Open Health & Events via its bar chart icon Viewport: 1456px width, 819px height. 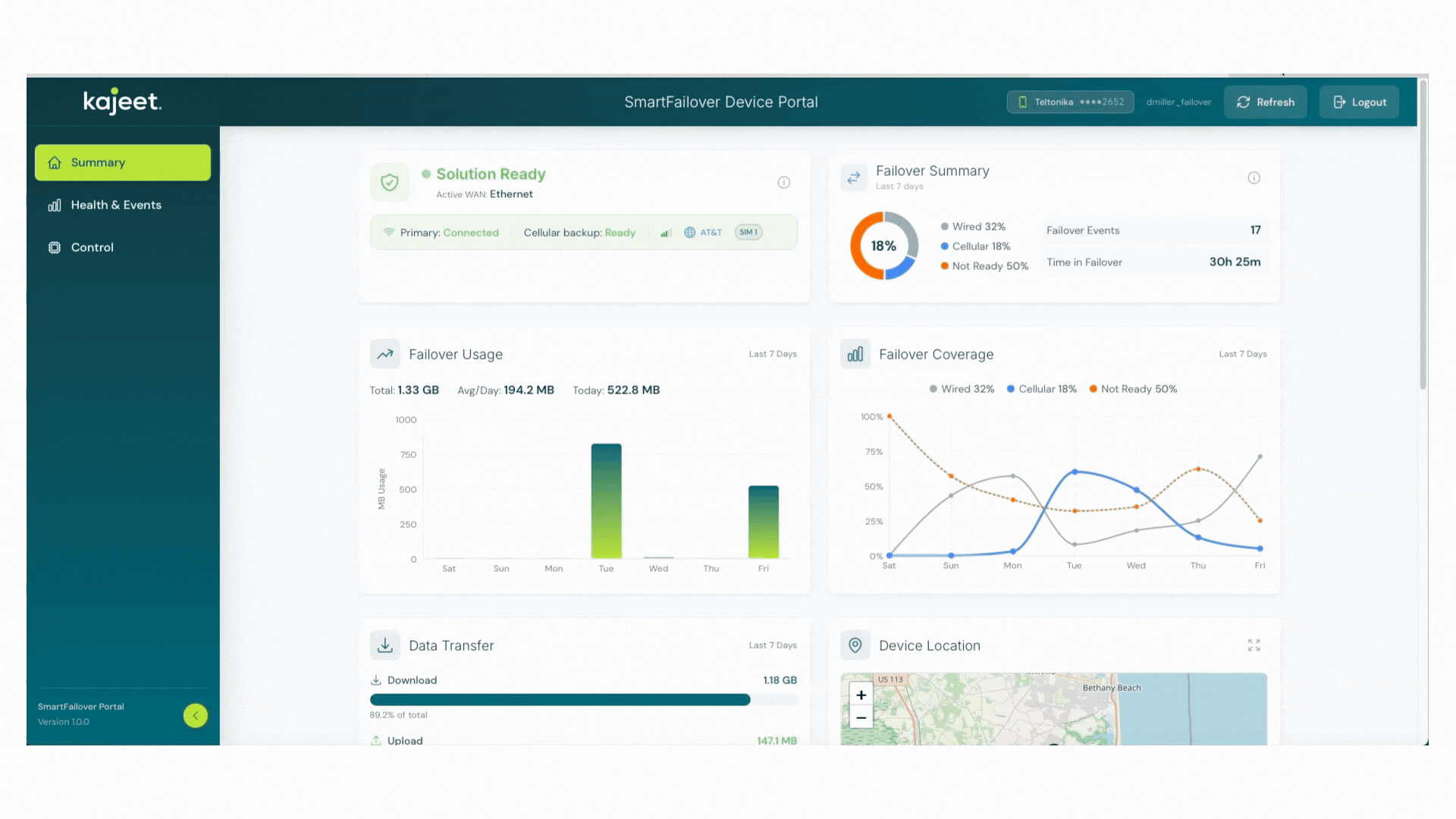click(54, 205)
